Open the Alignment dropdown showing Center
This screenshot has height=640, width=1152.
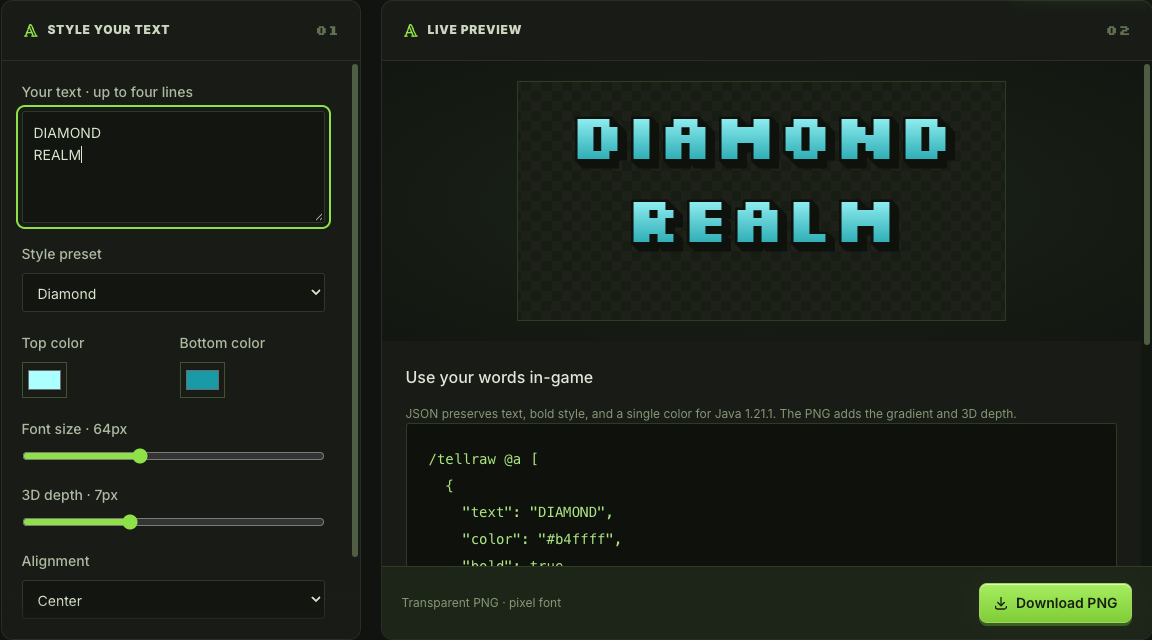coord(173,600)
